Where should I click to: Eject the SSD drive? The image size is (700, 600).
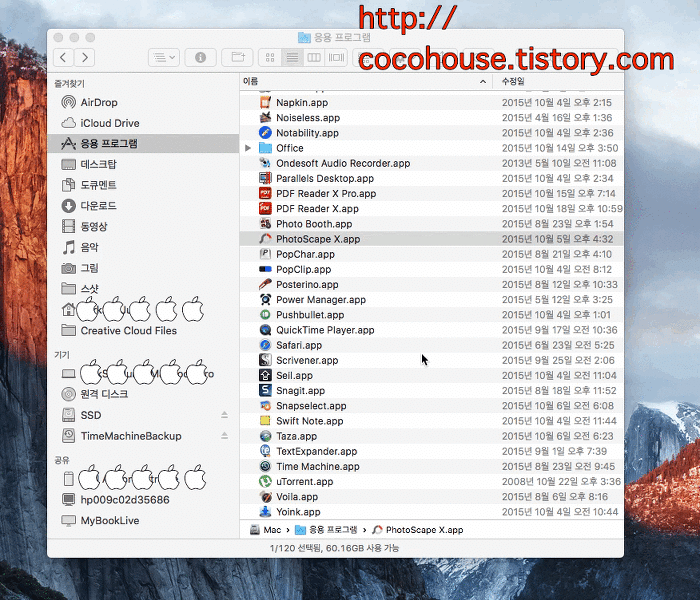225,415
